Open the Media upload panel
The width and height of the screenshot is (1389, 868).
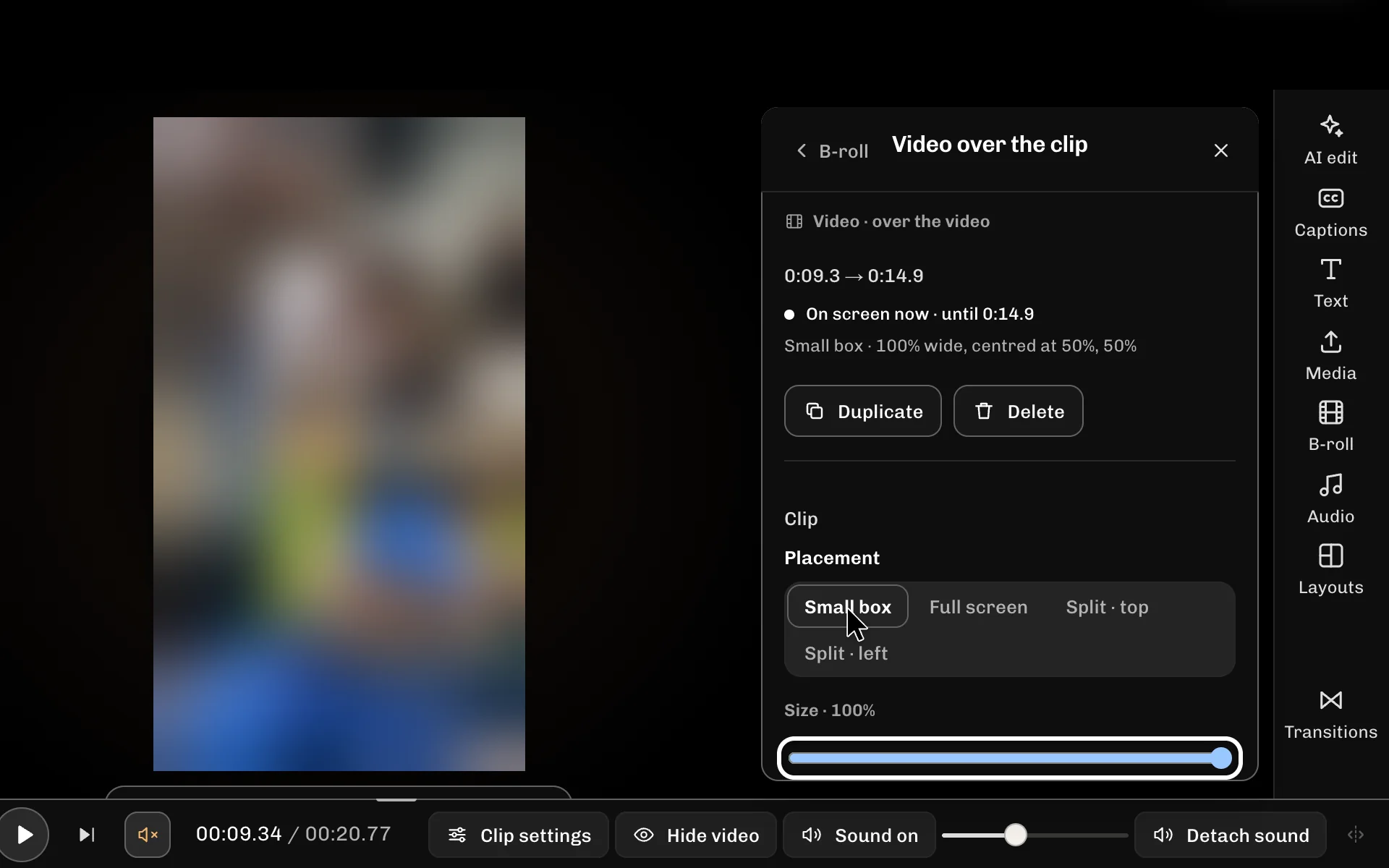point(1330,357)
